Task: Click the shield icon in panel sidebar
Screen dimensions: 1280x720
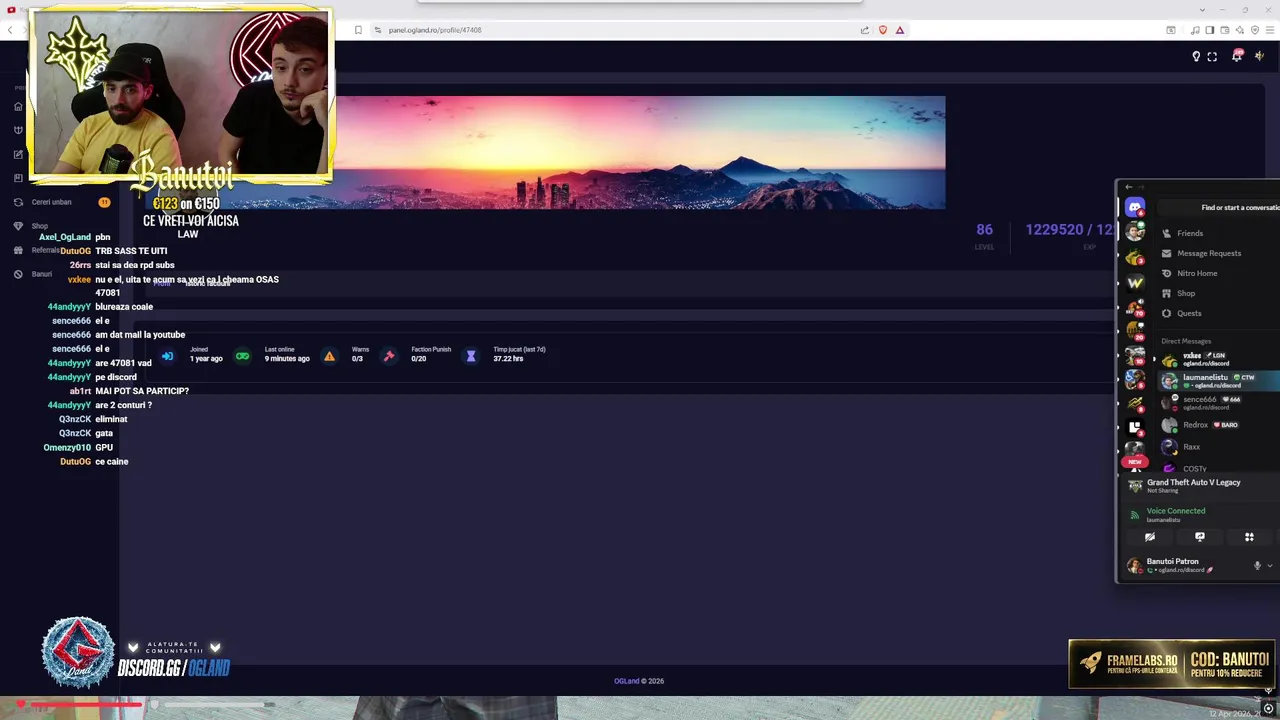Action: point(18,130)
